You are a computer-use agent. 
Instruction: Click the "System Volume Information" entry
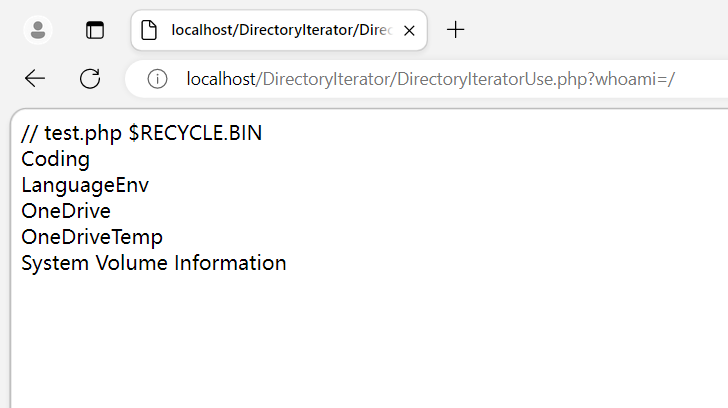click(x=154, y=263)
